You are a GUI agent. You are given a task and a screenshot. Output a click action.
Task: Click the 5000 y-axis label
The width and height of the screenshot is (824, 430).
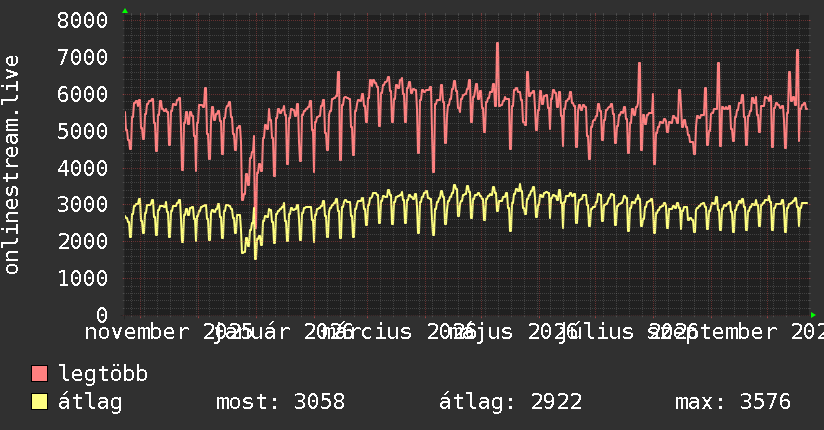[82, 131]
